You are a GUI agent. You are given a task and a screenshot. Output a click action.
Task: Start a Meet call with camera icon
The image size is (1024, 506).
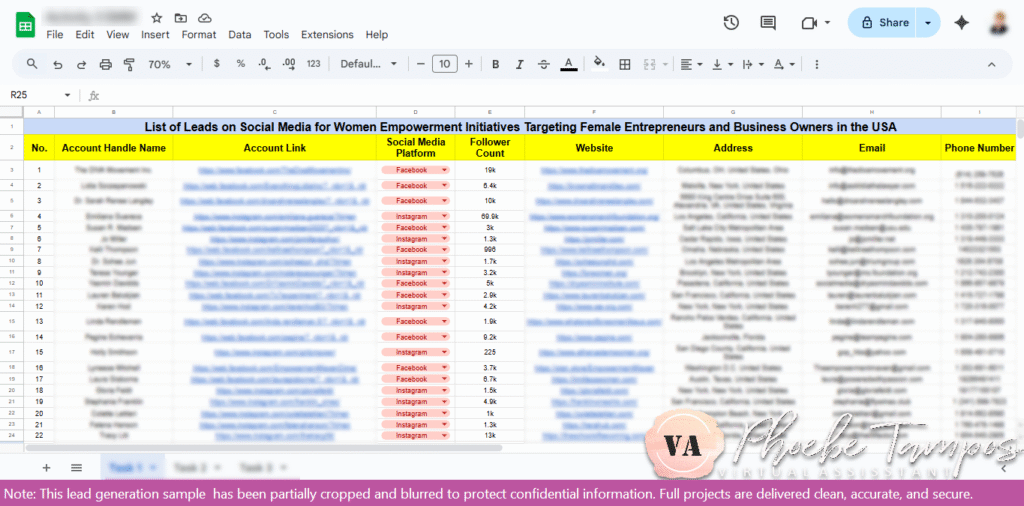click(809, 23)
